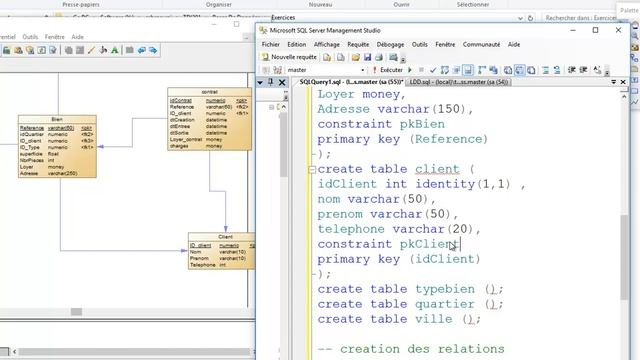640x360 pixels.
Task: Collapse the create table client block
Action: click(x=312, y=169)
